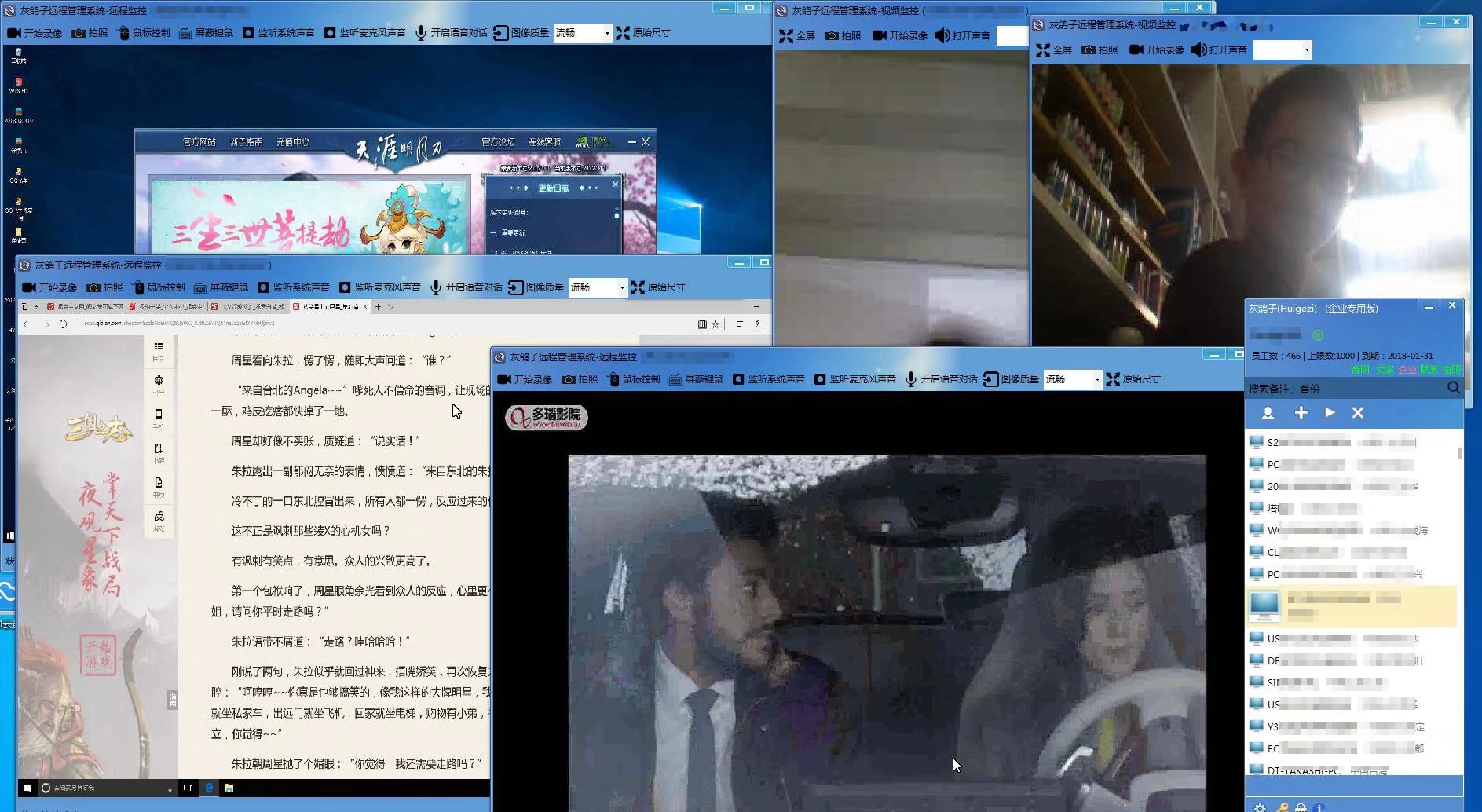Click Start button on remote novel window taskbar
1482x812 pixels.
click(x=27, y=788)
